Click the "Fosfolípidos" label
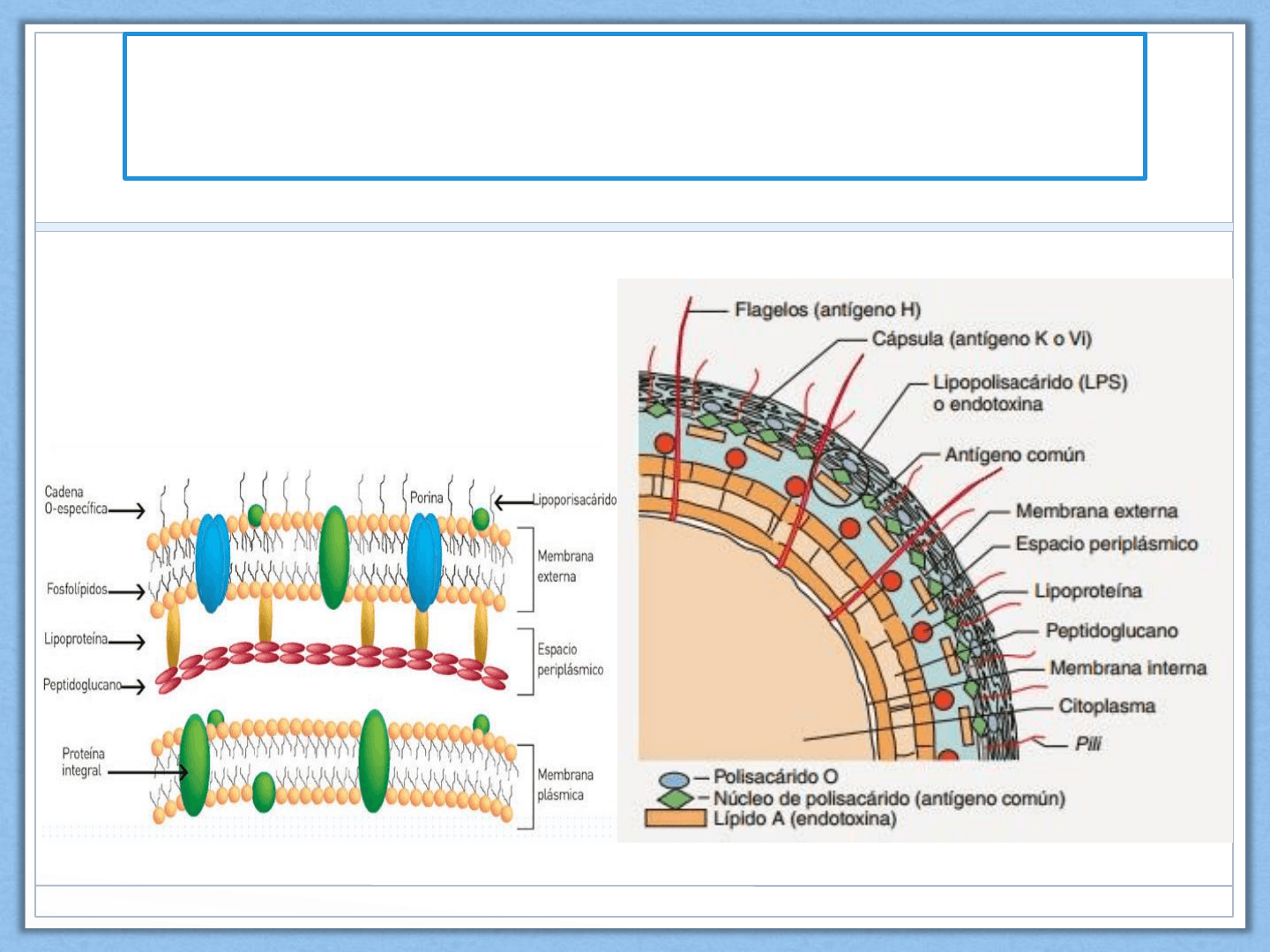The height and width of the screenshot is (952, 1270). pyautogui.click(x=78, y=589)
